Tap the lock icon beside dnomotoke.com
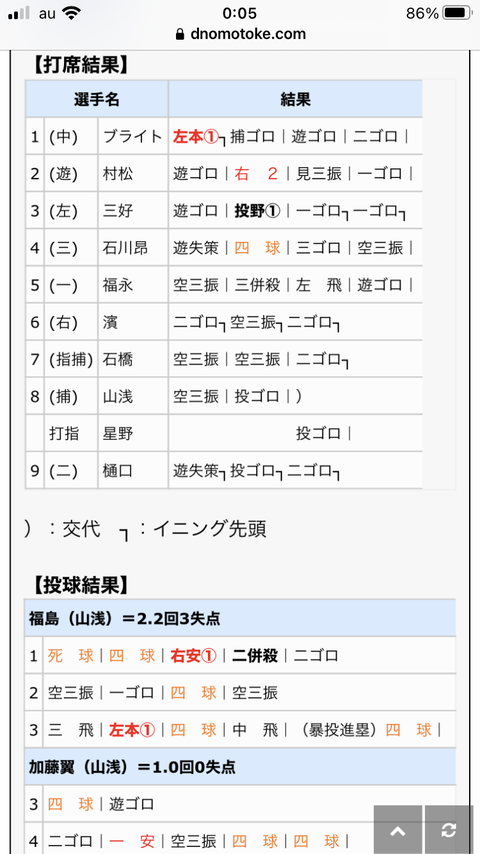Image resolution: width=480 pixels, height=854 pixels. point(180,34)
